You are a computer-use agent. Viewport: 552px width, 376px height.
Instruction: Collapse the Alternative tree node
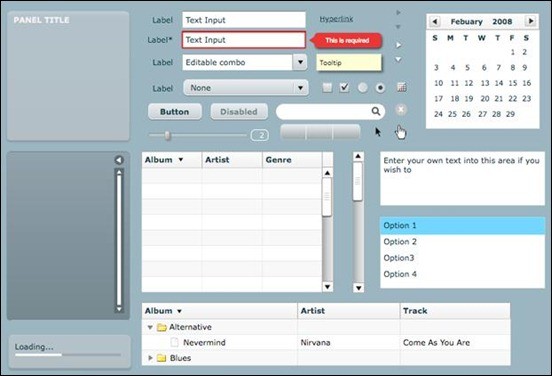[x=150, y=327]
